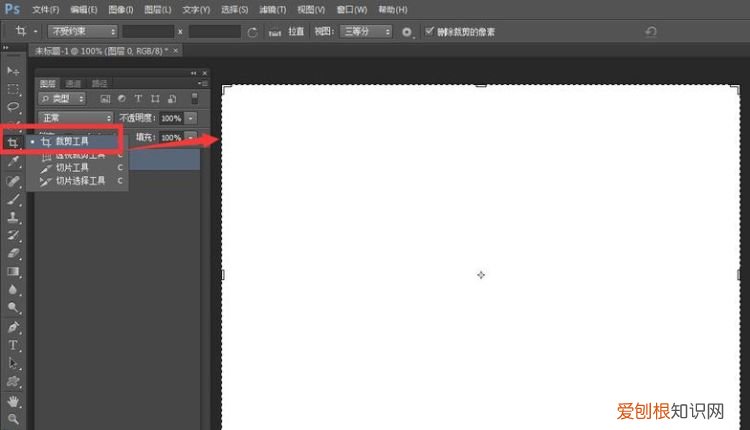Swap crop width and height values

pos(180,32)
